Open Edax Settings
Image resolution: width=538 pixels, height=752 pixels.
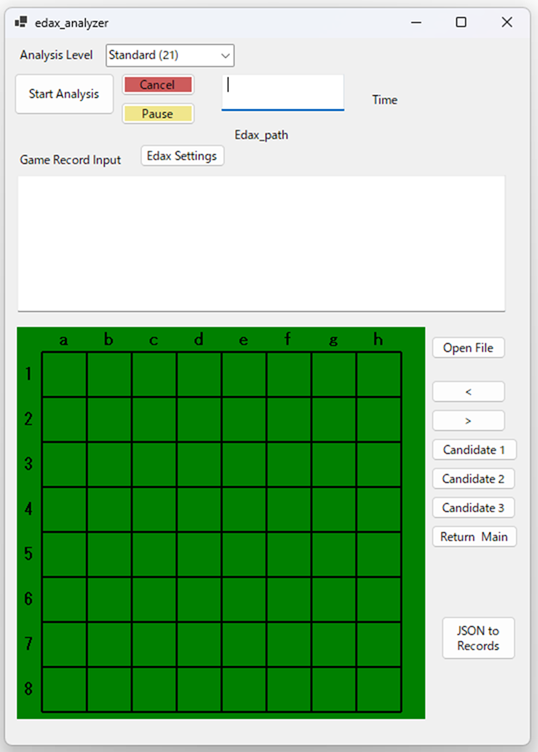pyautogui.click(x=182, y=156)
